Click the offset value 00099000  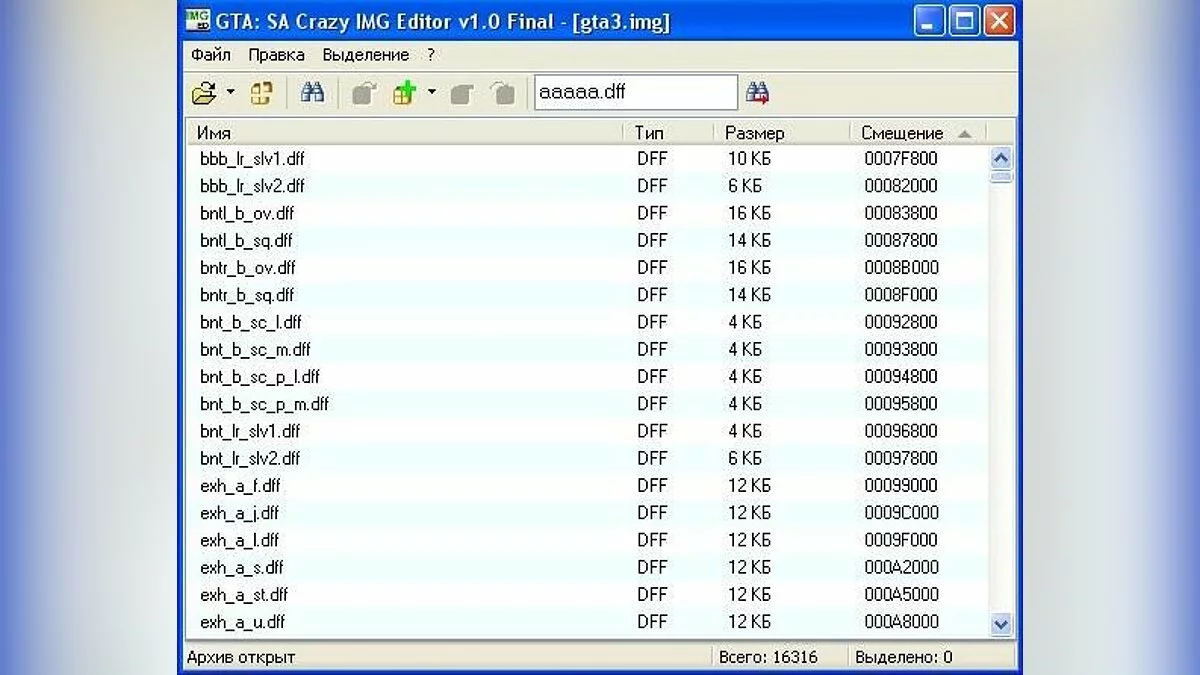(x=901, y=486)
